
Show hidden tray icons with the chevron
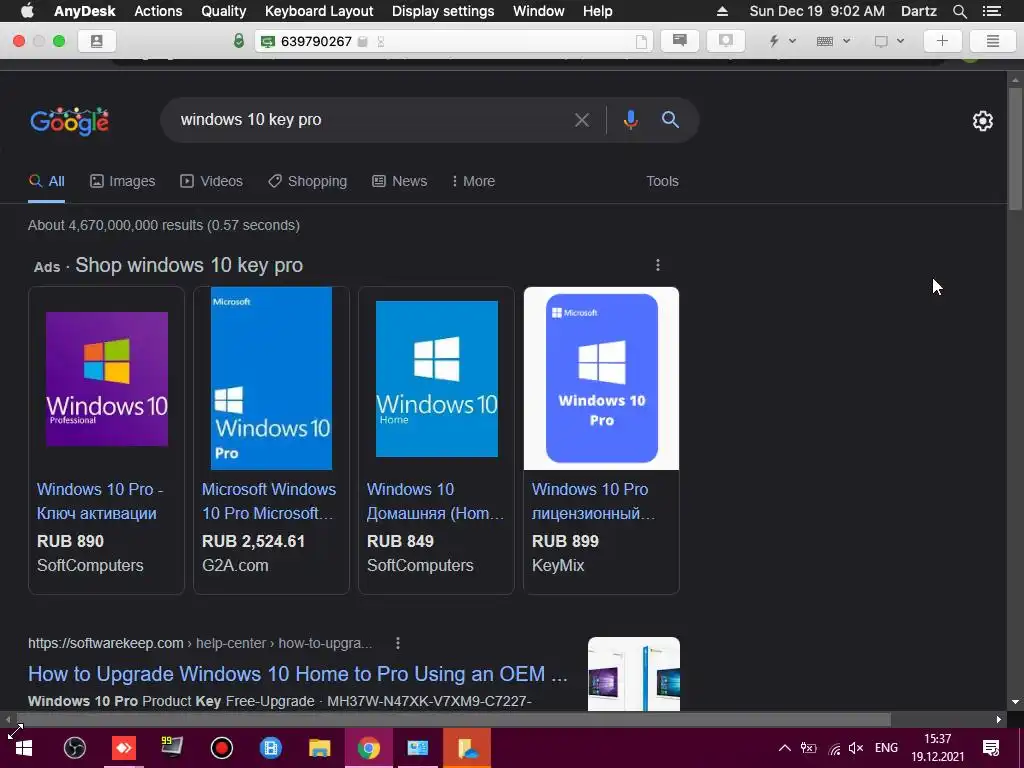coord(785,748)
